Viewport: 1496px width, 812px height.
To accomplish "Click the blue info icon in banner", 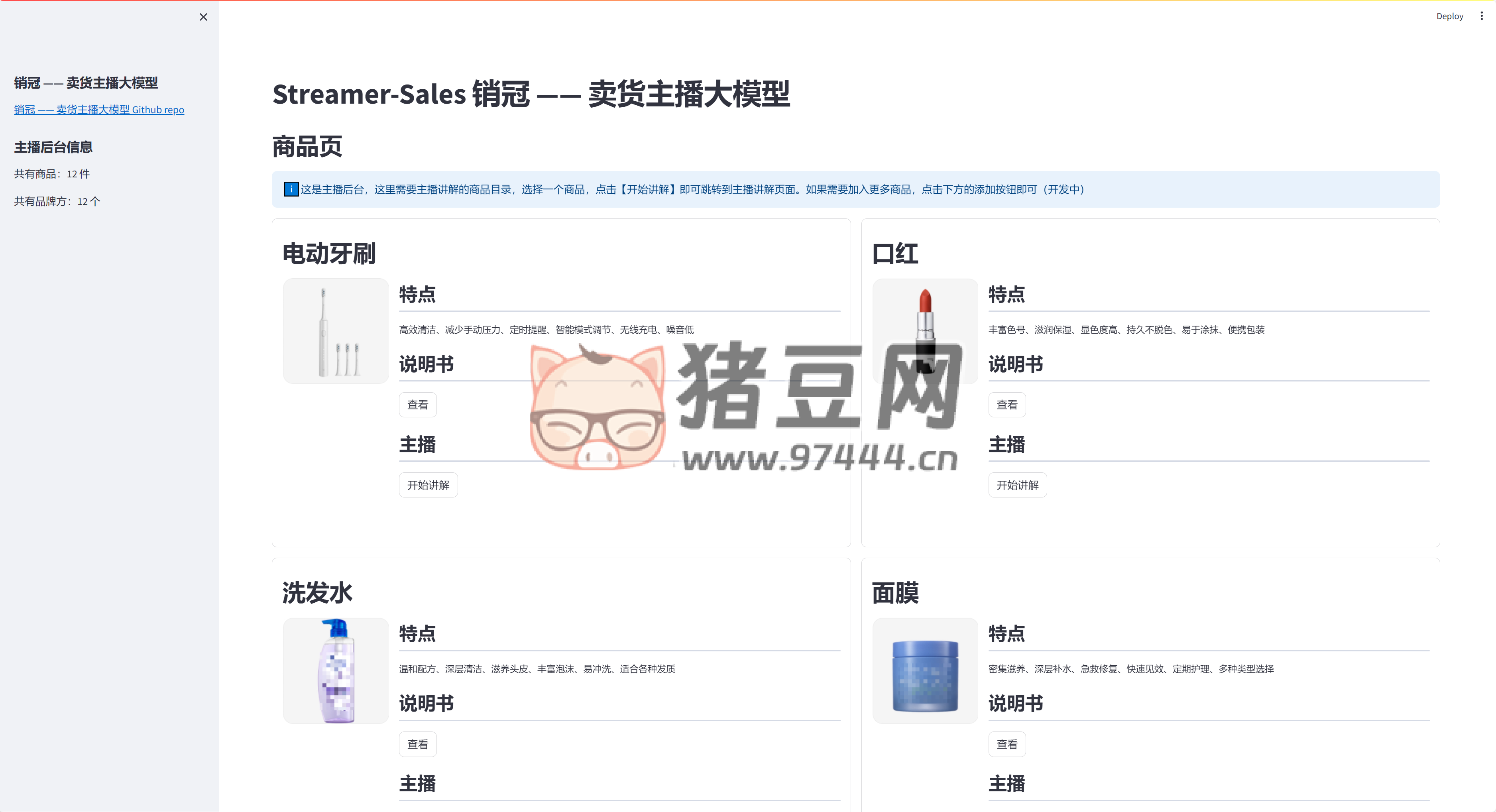I will pos(291,189).
